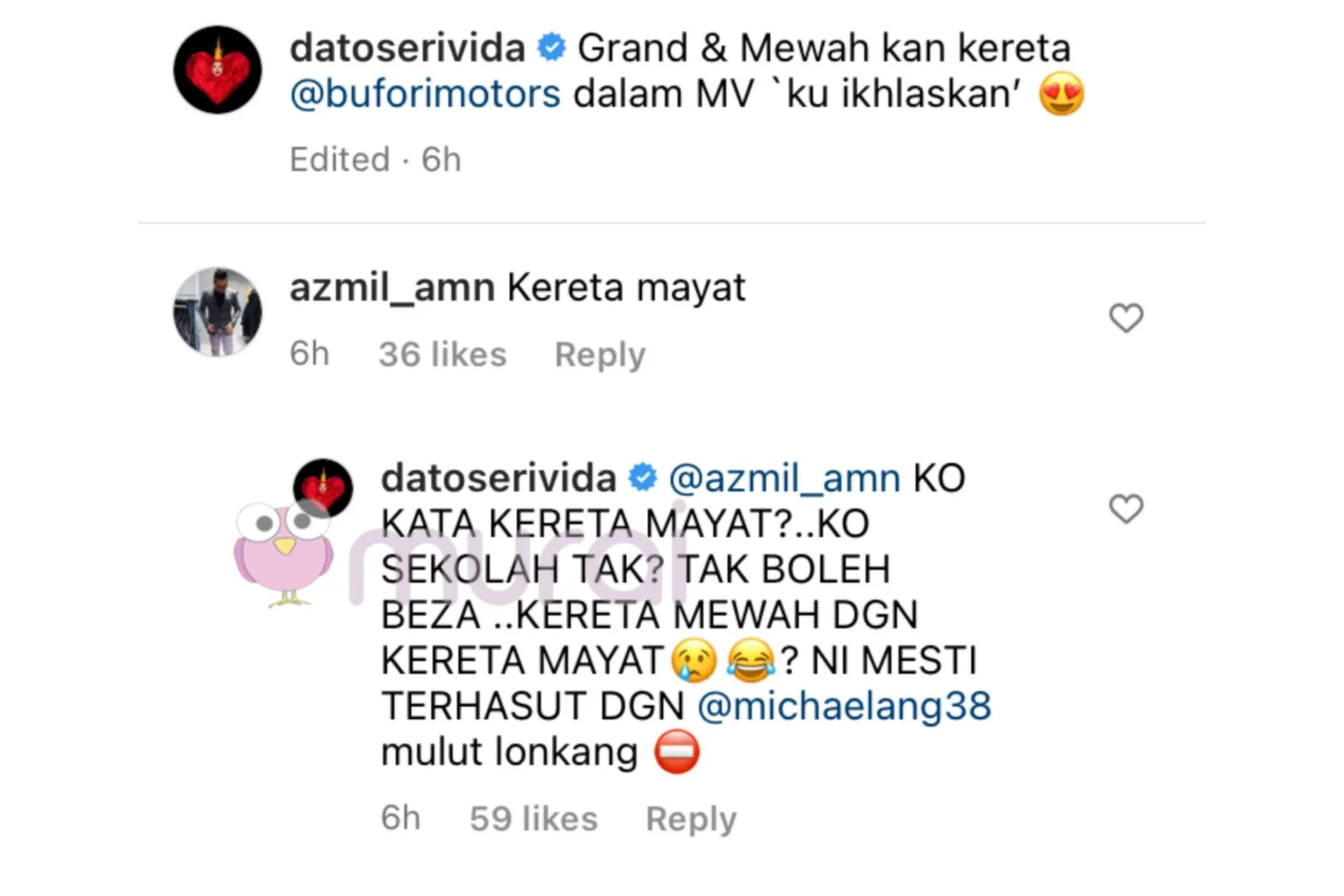Click the verified badge in the reply
This screenshot has height=896, width=1344.
point(643,477)
